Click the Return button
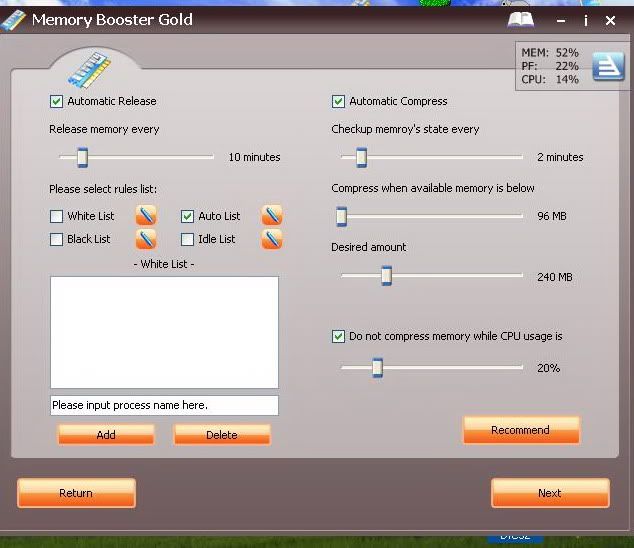The height and width of the screenshot is (548, 634). [x=76, y=493]
